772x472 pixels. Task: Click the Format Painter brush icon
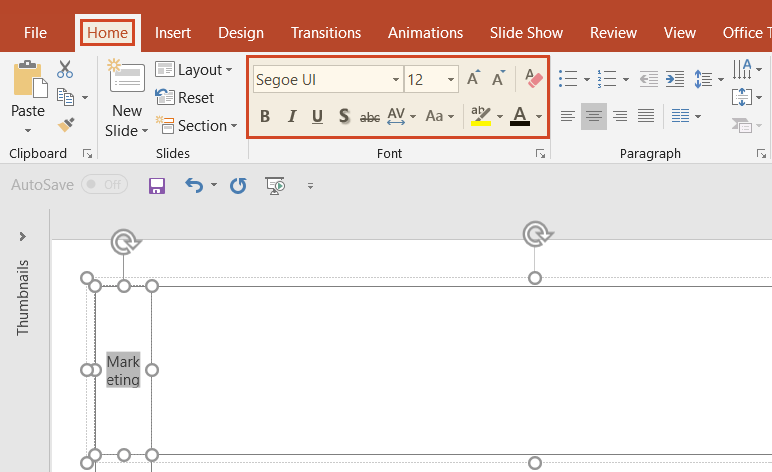point(66,125)
